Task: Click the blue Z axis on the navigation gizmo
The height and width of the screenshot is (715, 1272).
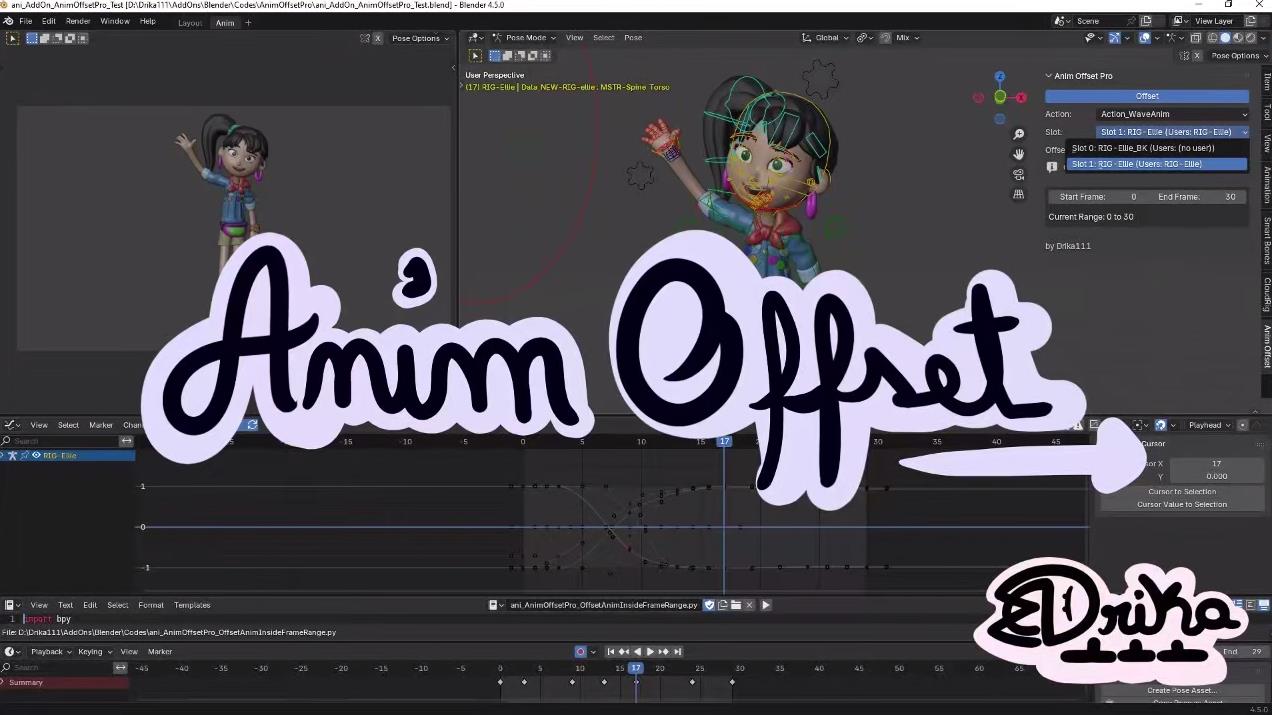Action: 1000,77
